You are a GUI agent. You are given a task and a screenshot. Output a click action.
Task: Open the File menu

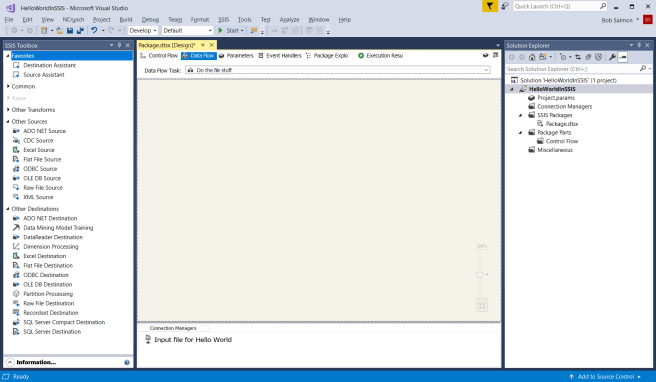coord(9,20)
